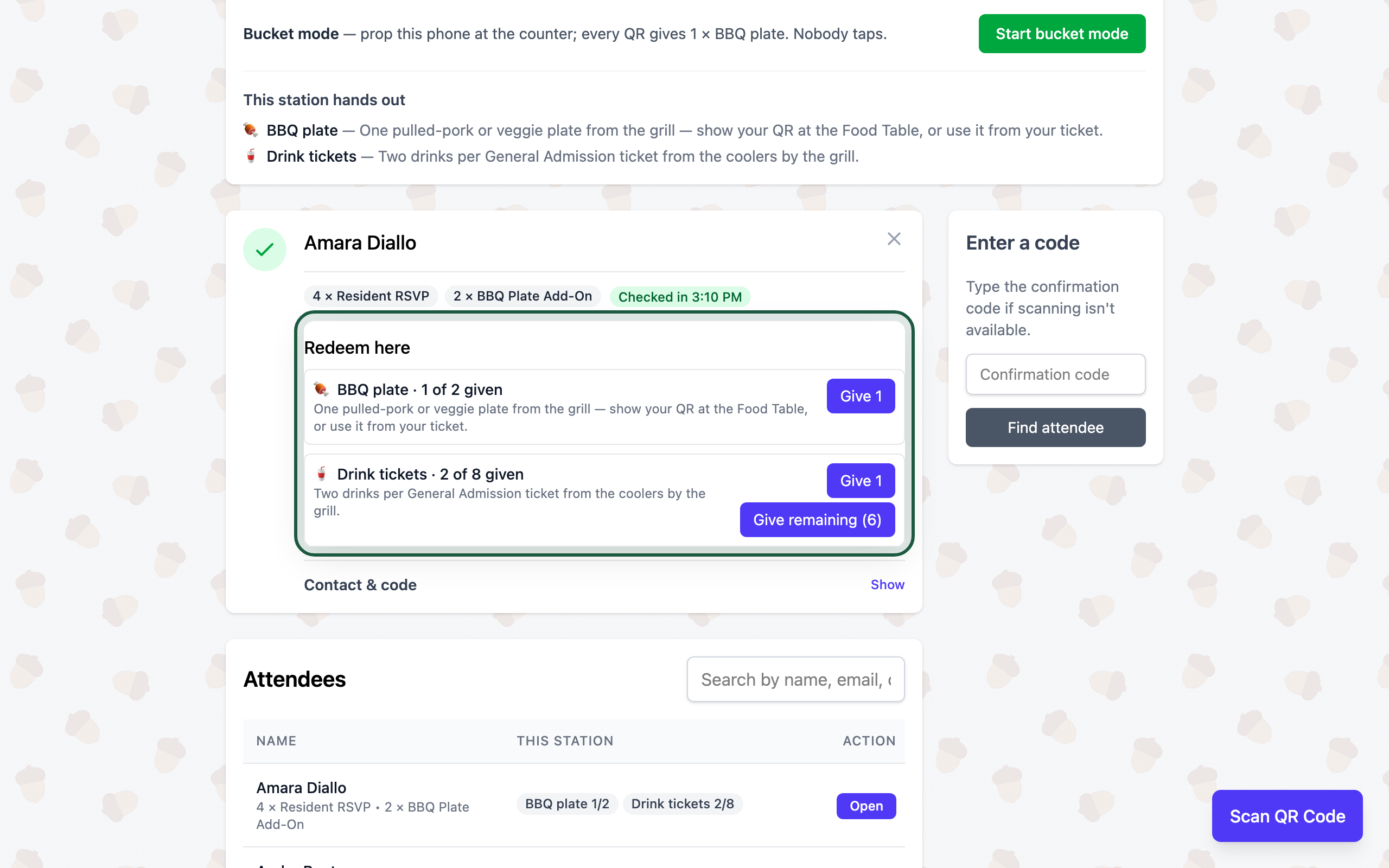The width and height of the screenshot is (1389, 868).
Task: Give 1 drink ticket to Amara Diallo
Action: click(x=861, y=481)
